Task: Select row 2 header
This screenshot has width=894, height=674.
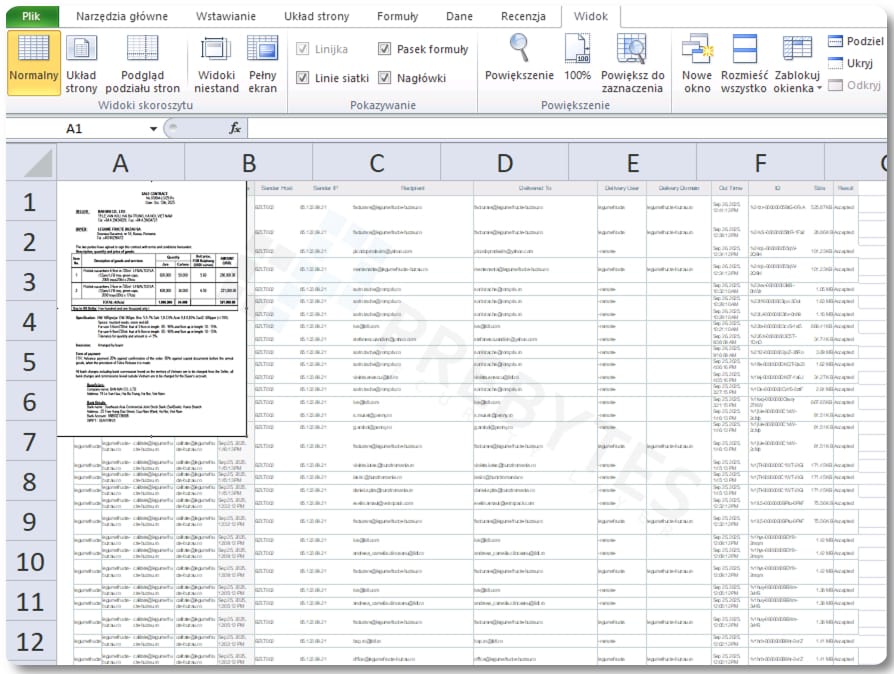Action: coord(30,242)
